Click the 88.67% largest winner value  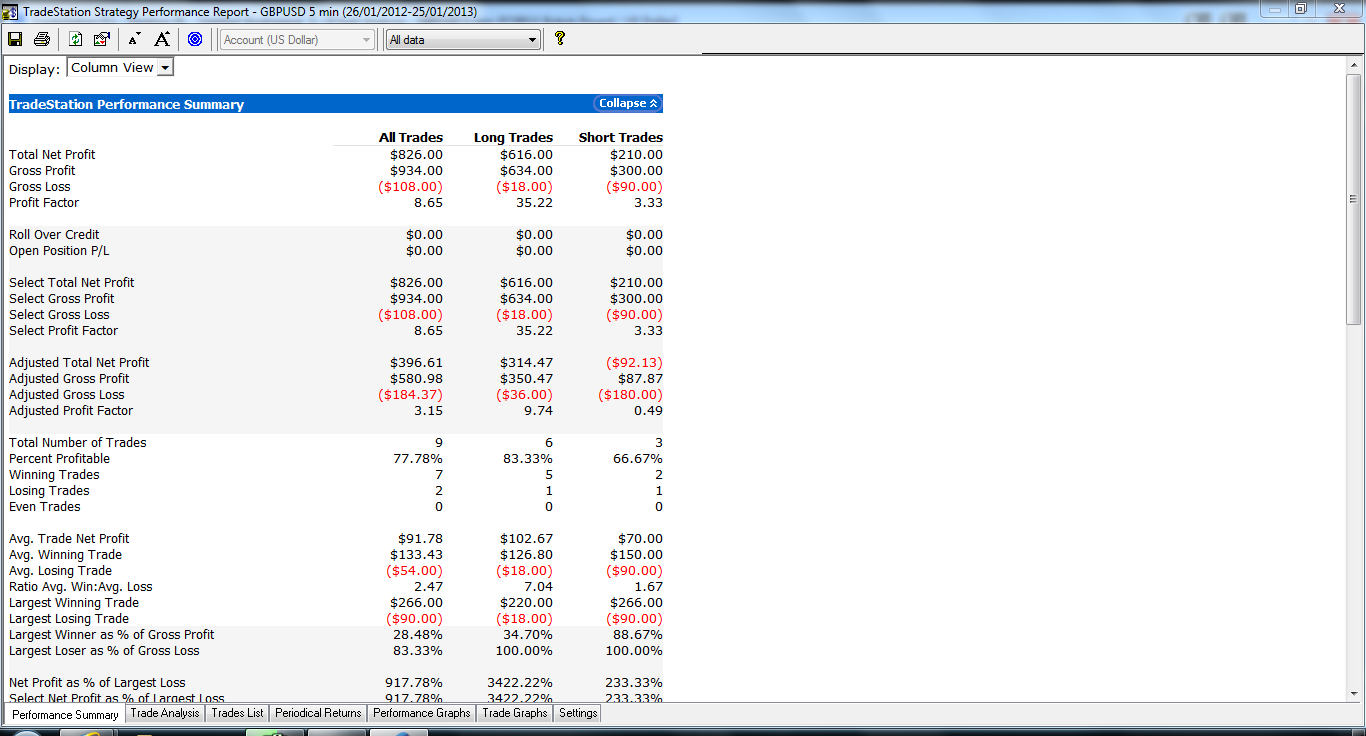pyautogui.click(x=638, y=635)
